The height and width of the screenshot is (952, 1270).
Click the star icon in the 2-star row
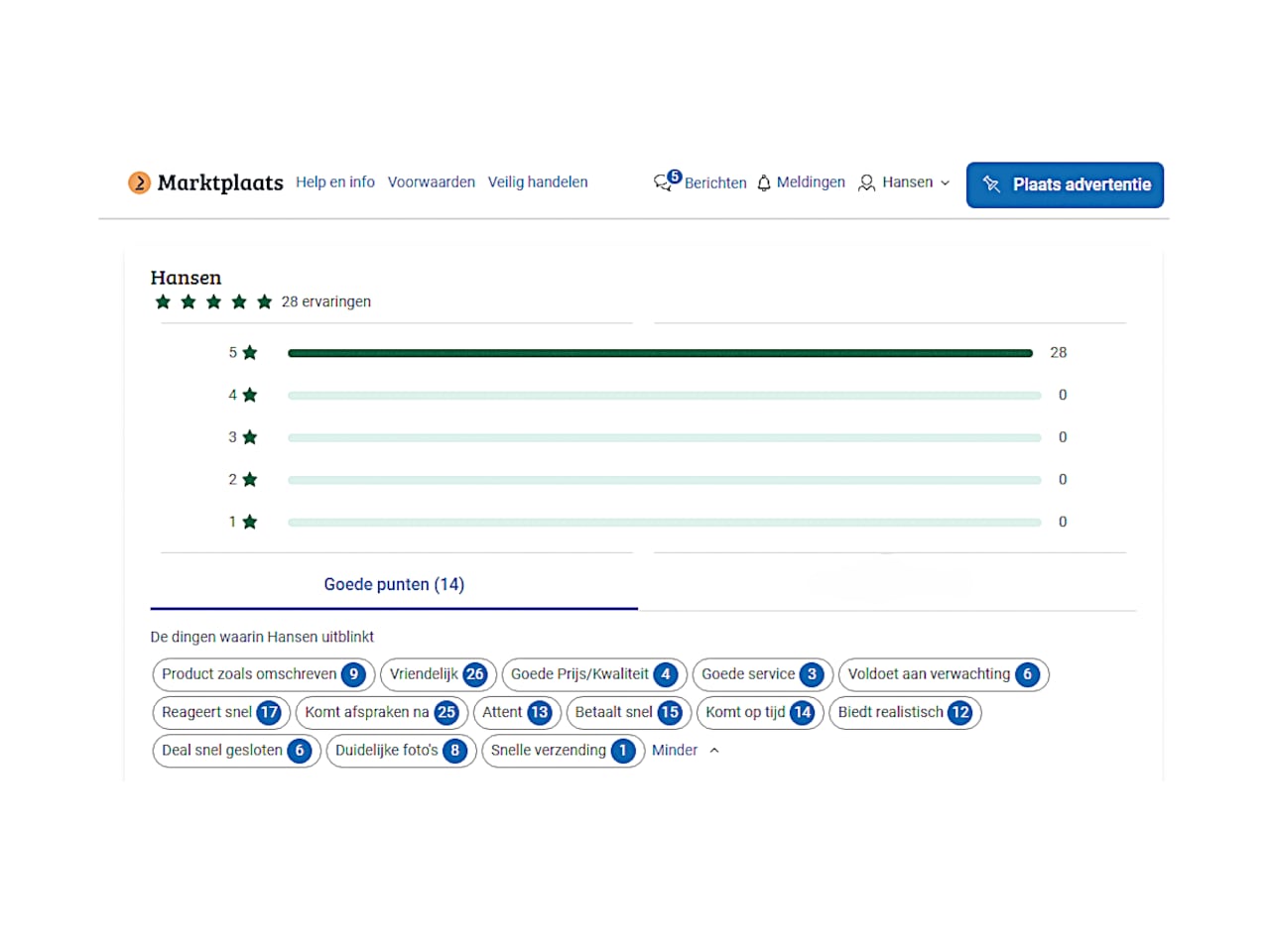point(250,480)
